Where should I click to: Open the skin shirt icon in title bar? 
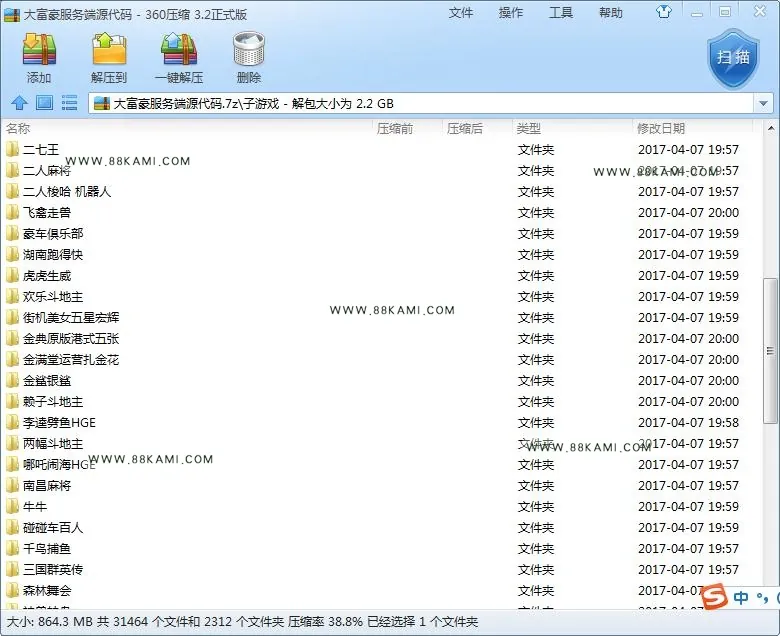pyautogui.click(x=664, y=12)
